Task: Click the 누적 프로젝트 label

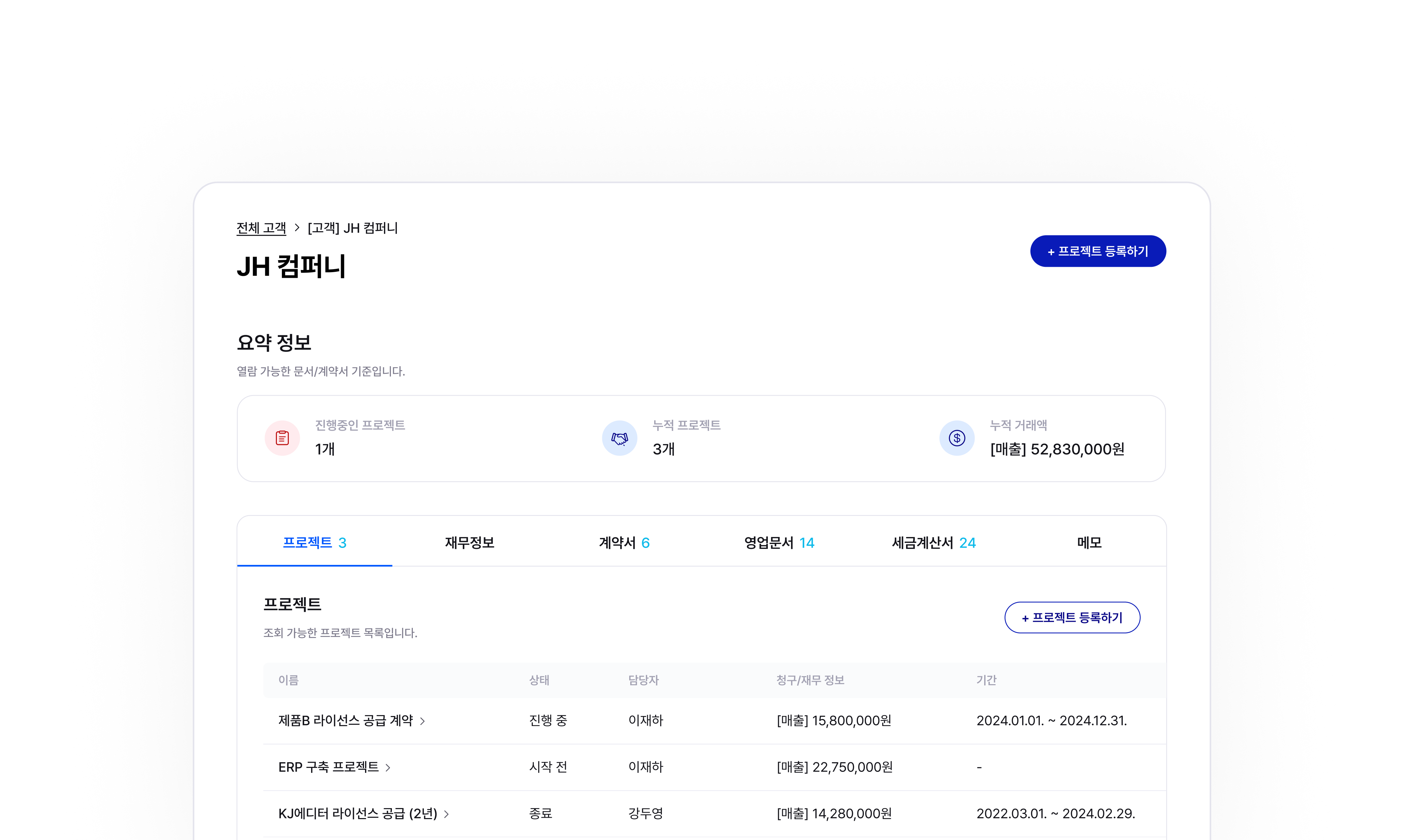Action: (686, 425)
